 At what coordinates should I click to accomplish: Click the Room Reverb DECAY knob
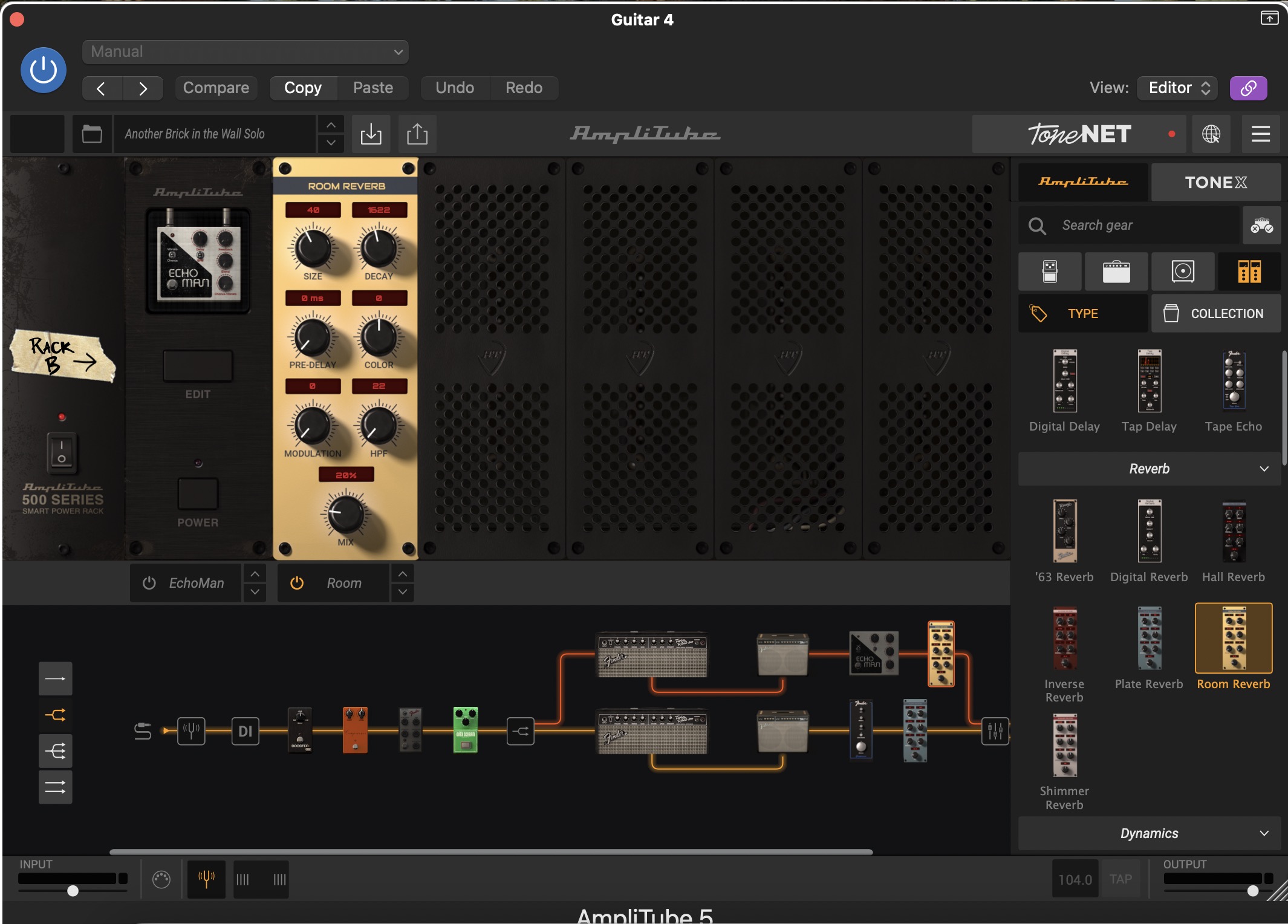379,248
